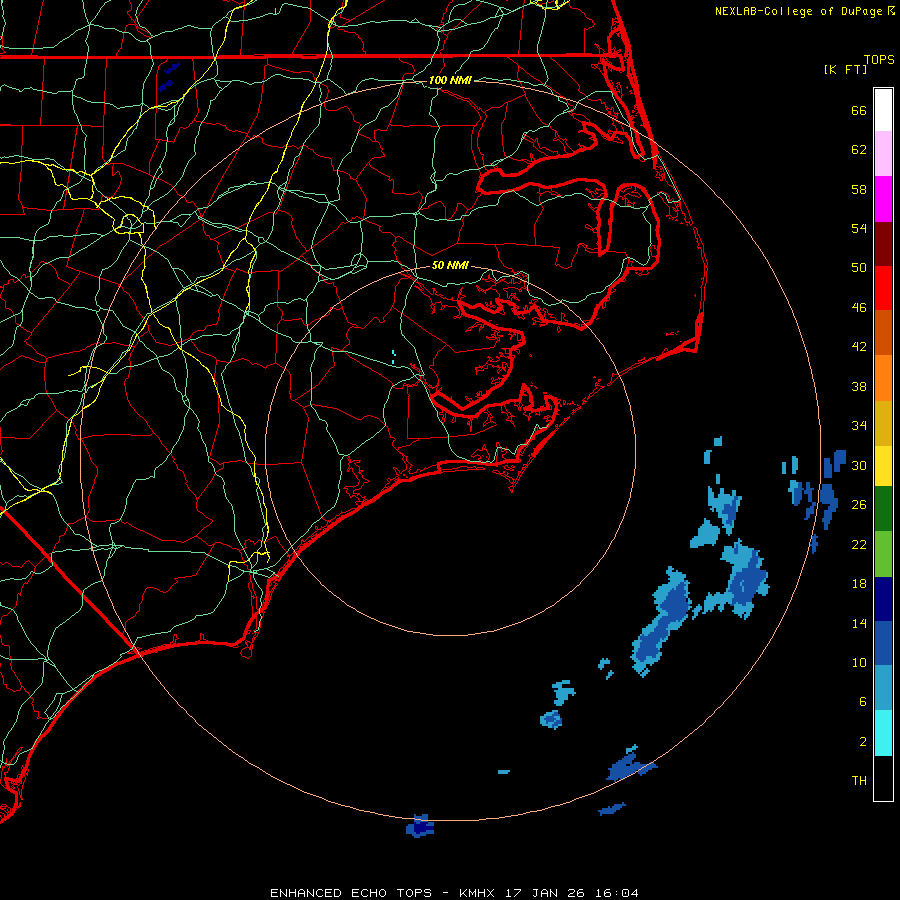Click the 50 NMI range ring label
The height and width of the screenshot is (900, 900).
(x=450, y=265)
